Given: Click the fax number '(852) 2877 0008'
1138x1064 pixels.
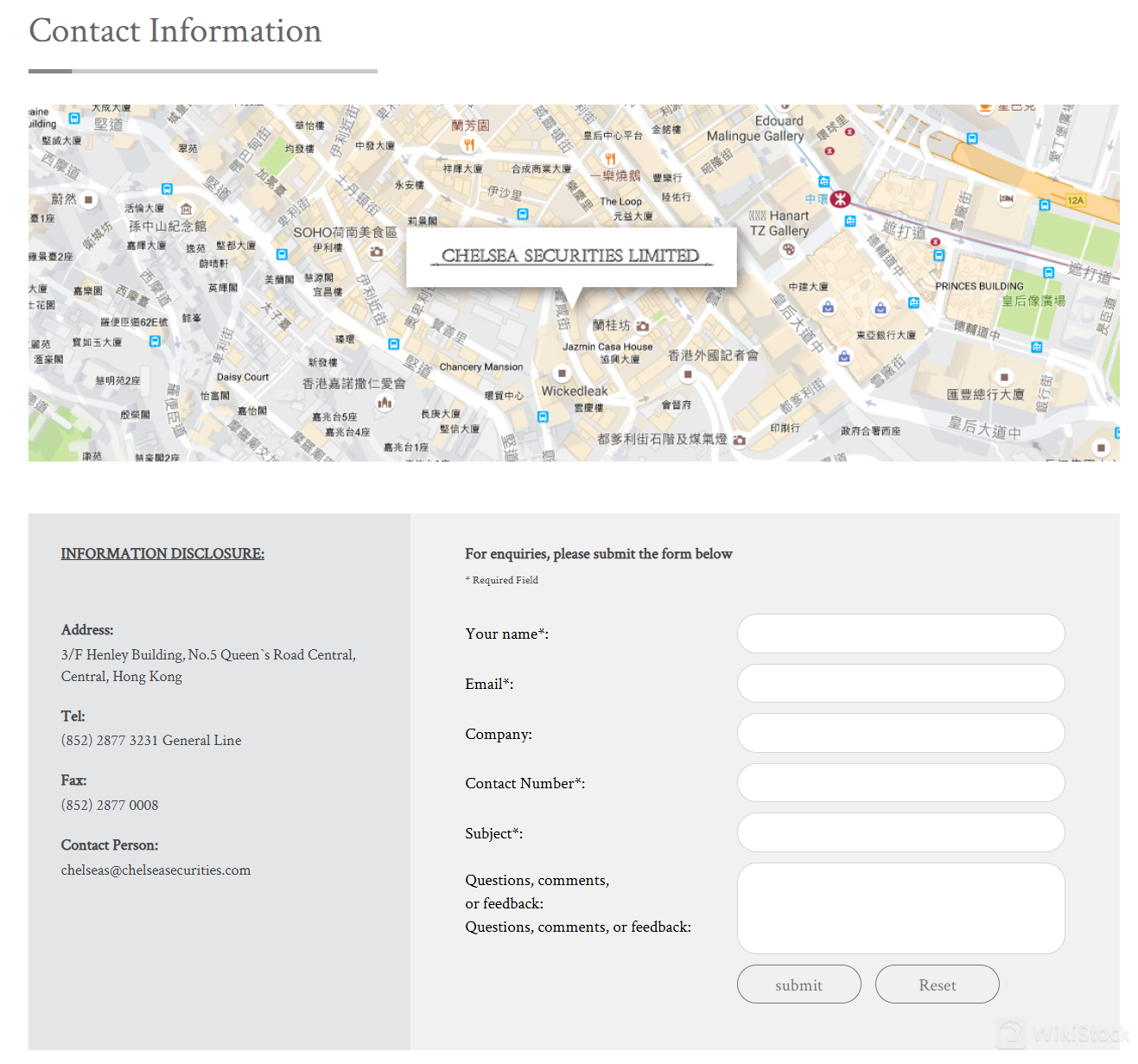Looking at the screenshot, I should pyautogui.click(x=110, y=806).
